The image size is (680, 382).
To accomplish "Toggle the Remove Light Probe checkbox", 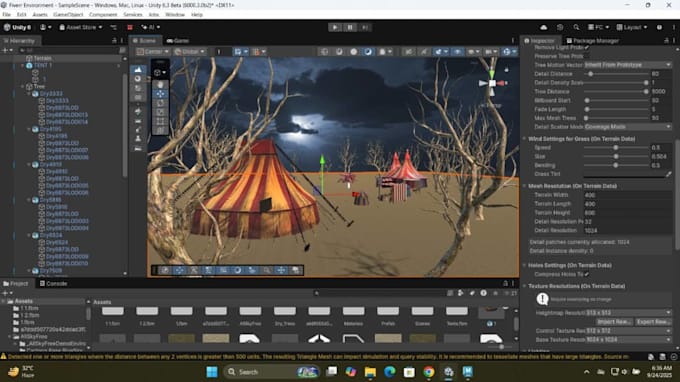I will coord(587,47).
